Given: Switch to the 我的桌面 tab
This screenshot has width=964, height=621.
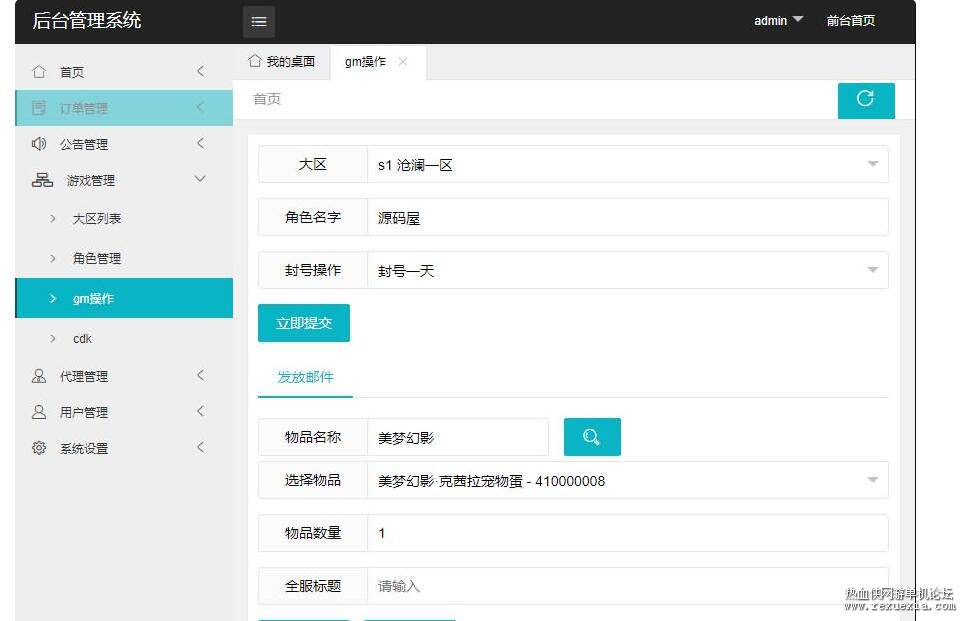Looking at the screenshot, I should 282,61.
